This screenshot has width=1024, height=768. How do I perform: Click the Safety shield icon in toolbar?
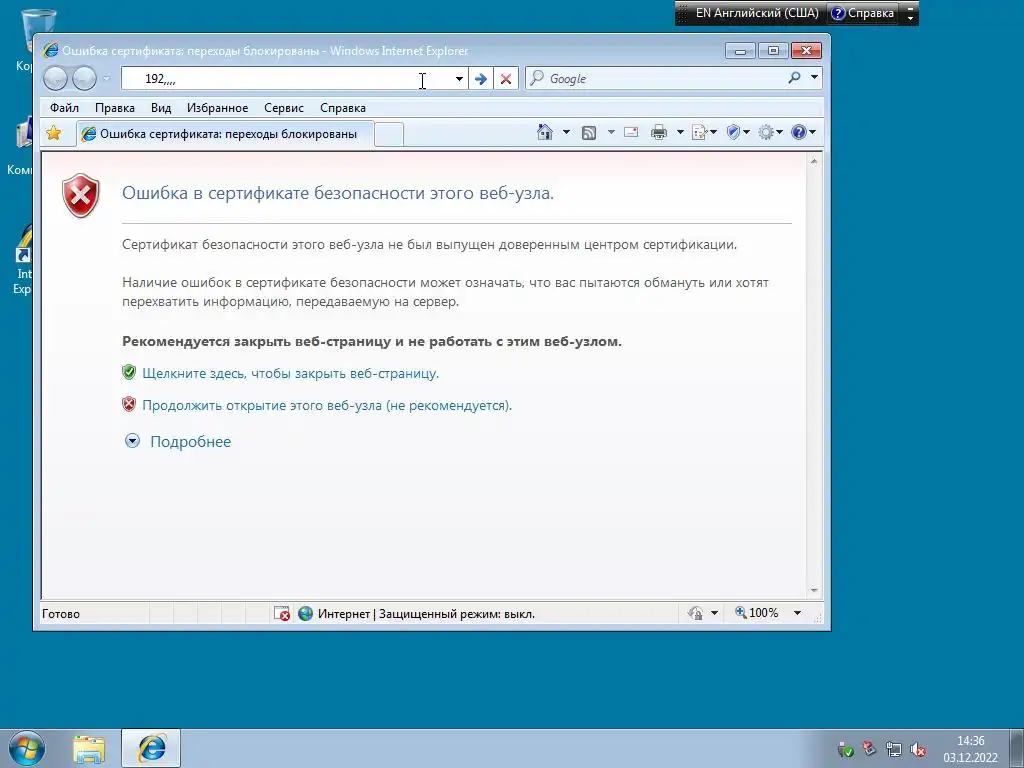click(x=733, y=132)
